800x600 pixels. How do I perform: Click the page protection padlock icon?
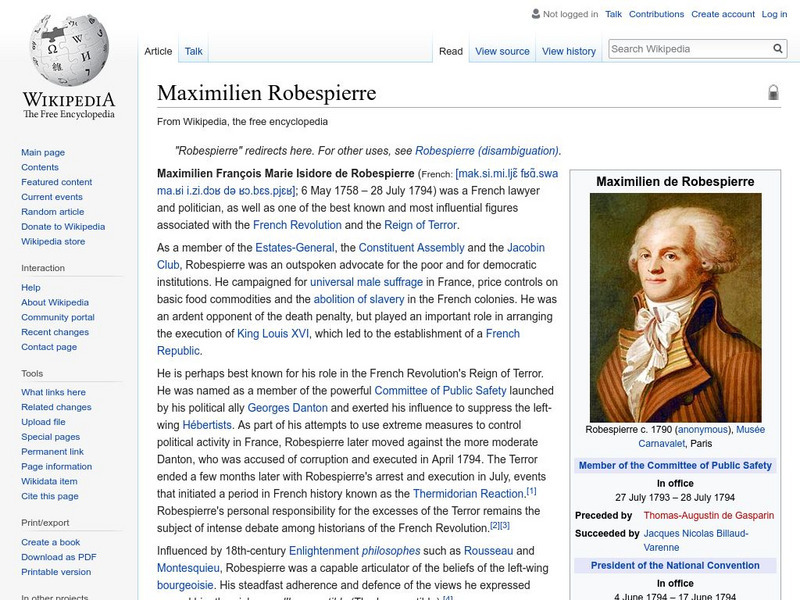tap(773, 92)
